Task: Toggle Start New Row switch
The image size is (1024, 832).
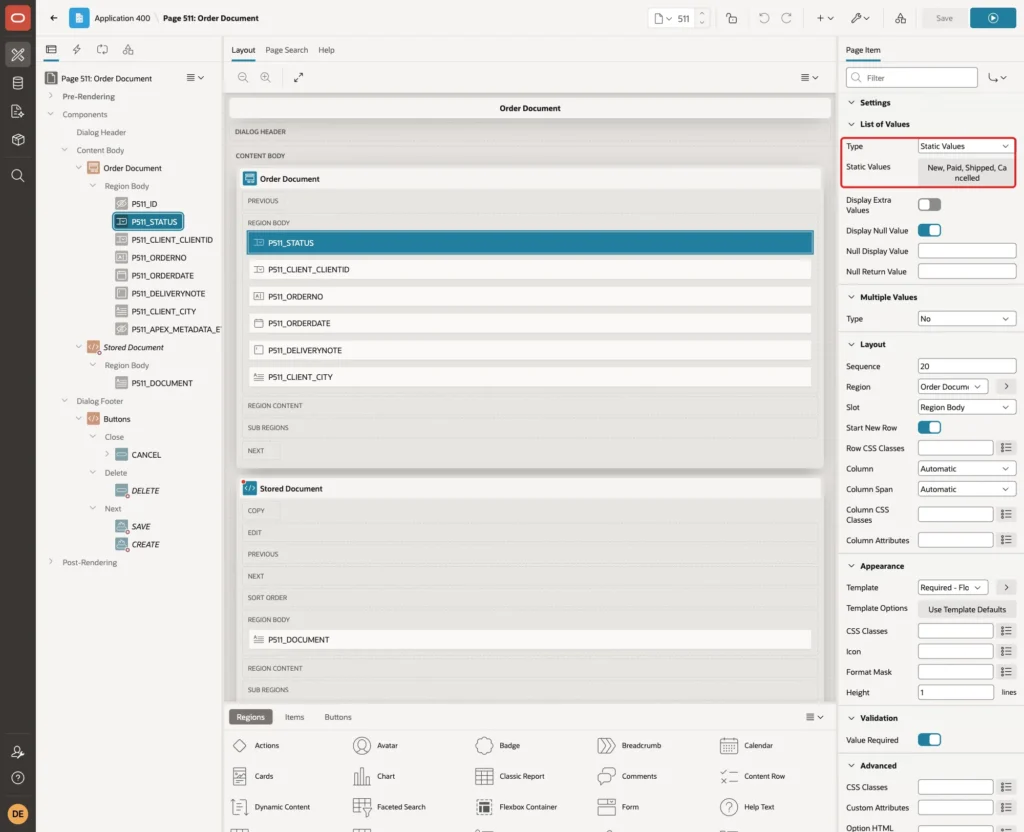Action: 929,428
